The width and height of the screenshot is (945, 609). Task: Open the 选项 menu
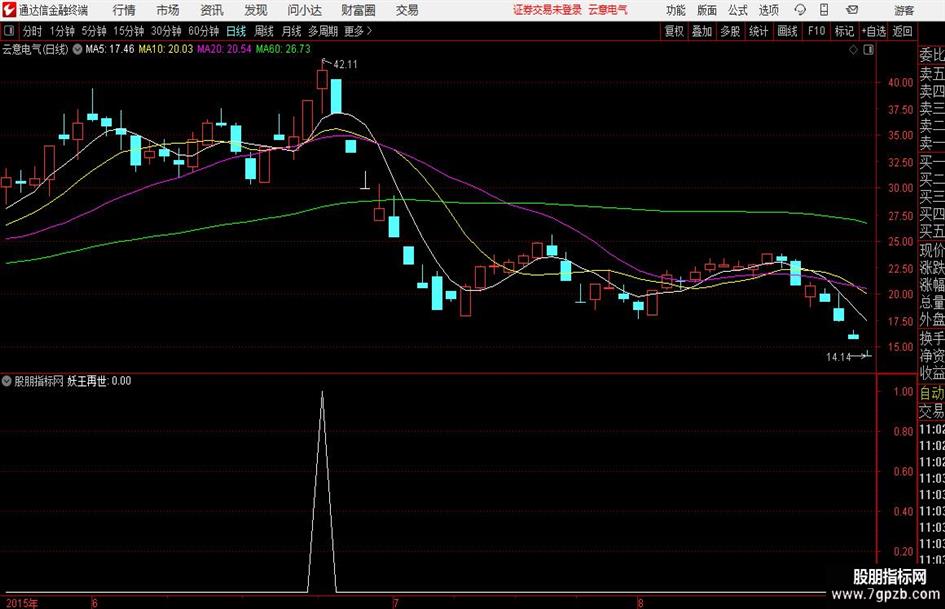tap(768, 10)
